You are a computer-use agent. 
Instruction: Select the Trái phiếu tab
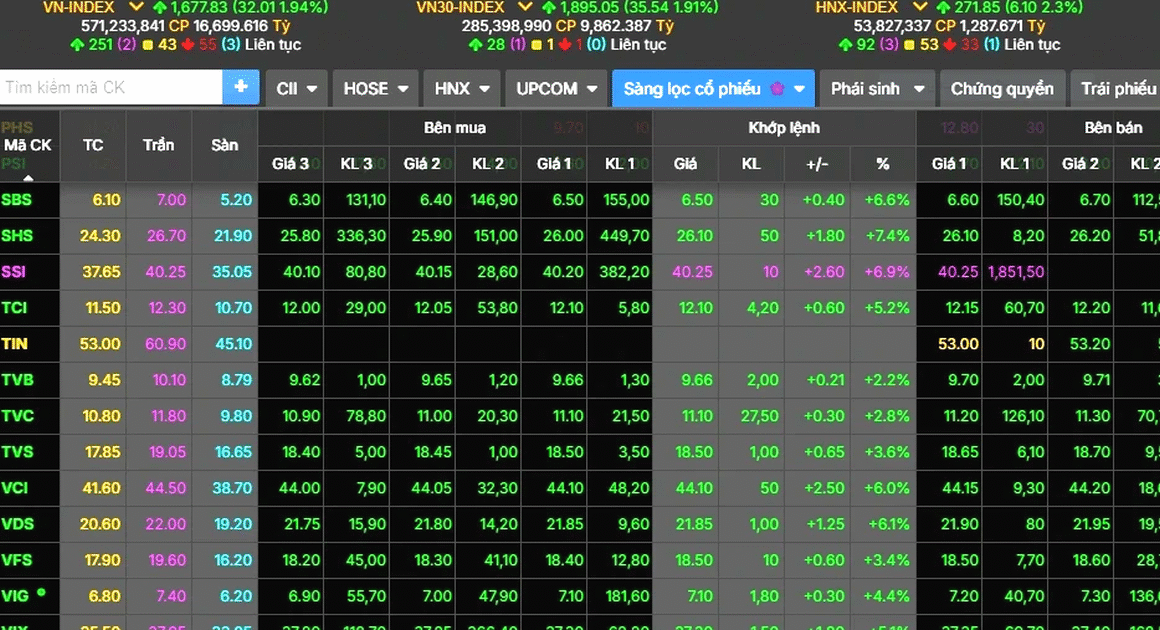pyautogui.click(x=1117, y=89)
